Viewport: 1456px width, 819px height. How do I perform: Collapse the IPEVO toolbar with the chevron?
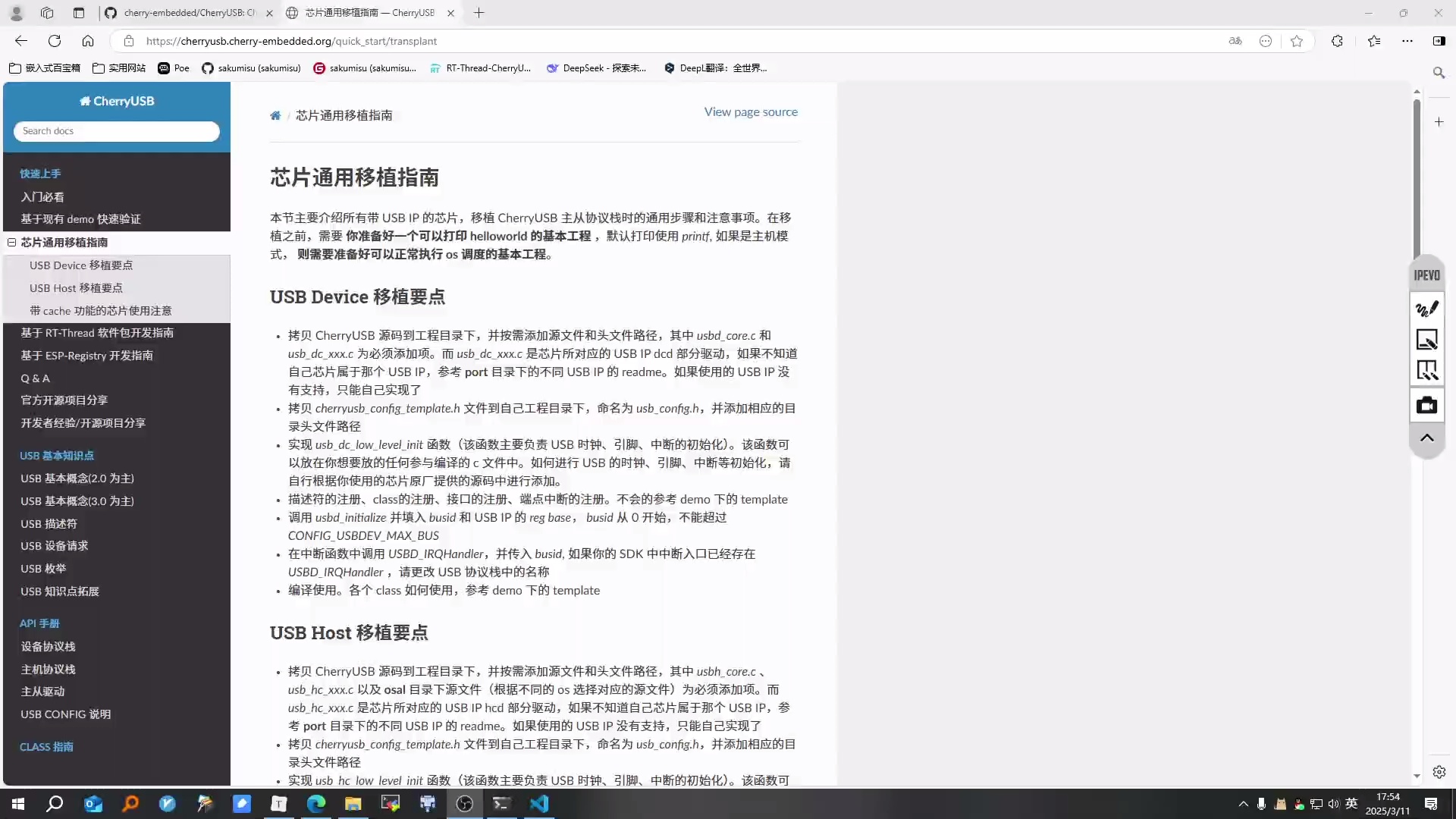(1426, 438)
